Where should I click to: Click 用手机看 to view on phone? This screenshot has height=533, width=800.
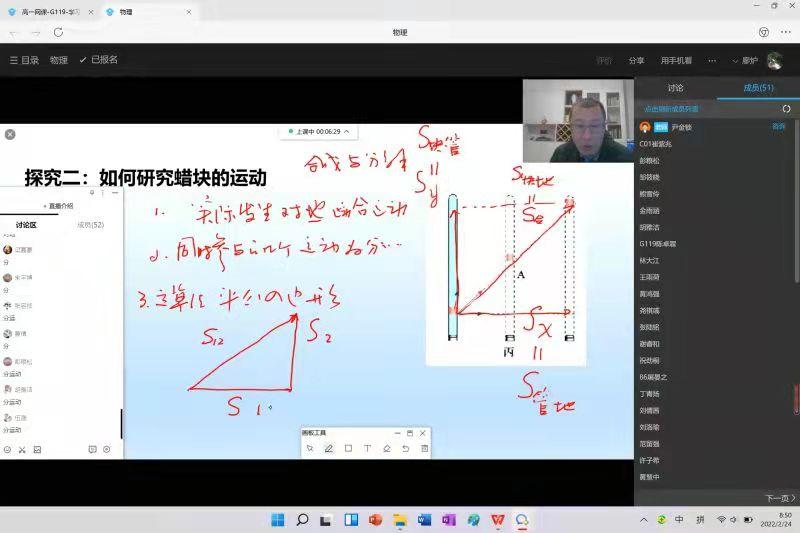[676, 60]
